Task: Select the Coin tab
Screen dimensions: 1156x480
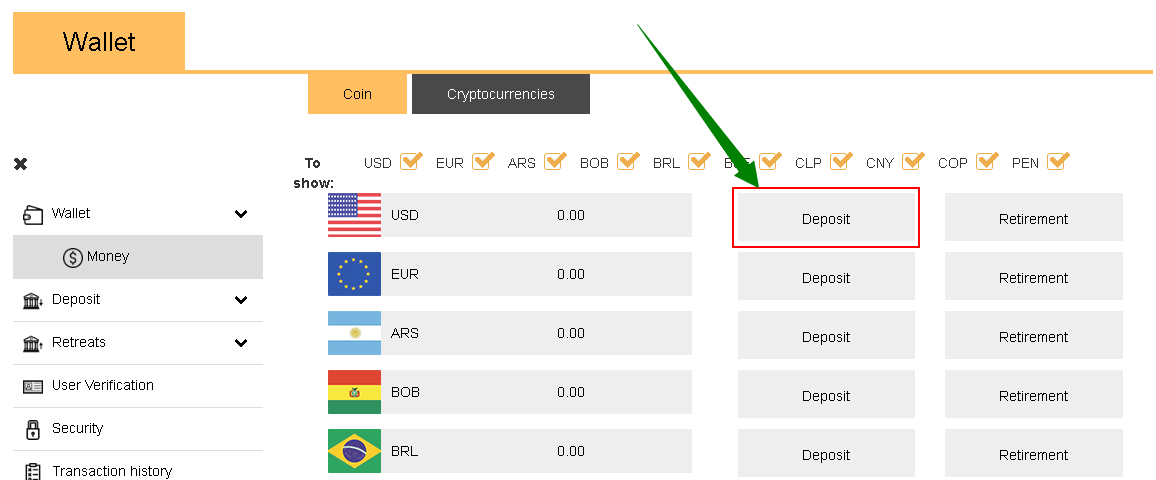Action: tap(358, 94)
